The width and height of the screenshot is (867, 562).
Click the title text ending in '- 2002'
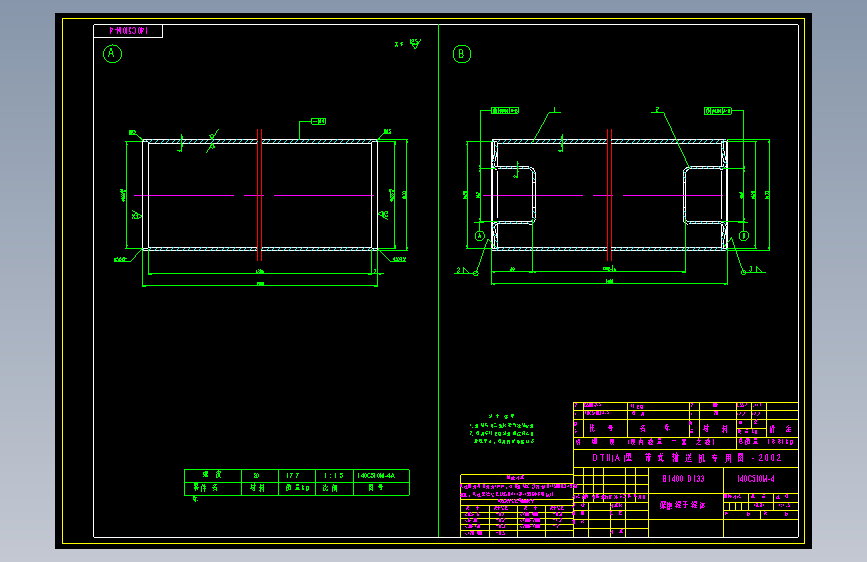pos(687,458)
